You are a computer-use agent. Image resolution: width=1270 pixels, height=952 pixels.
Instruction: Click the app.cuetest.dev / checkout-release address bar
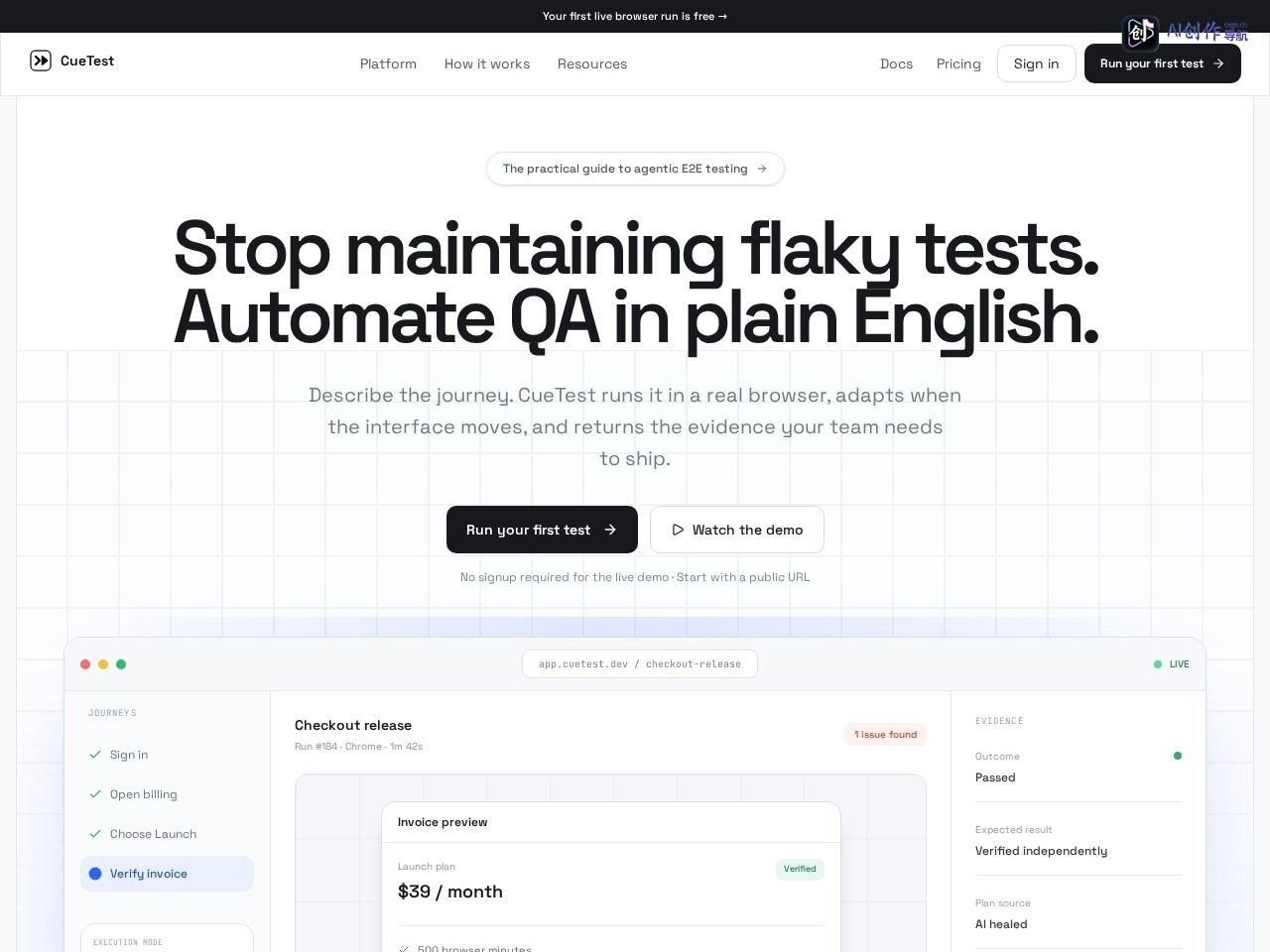pos(640,664)
